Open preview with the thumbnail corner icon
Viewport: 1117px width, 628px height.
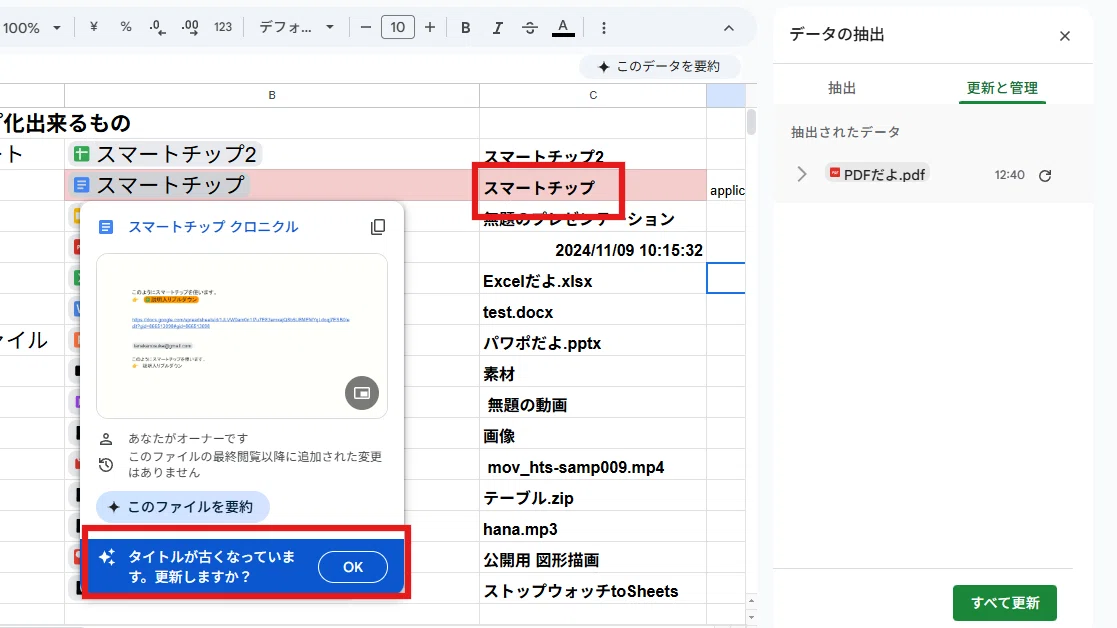pos(362,392)
